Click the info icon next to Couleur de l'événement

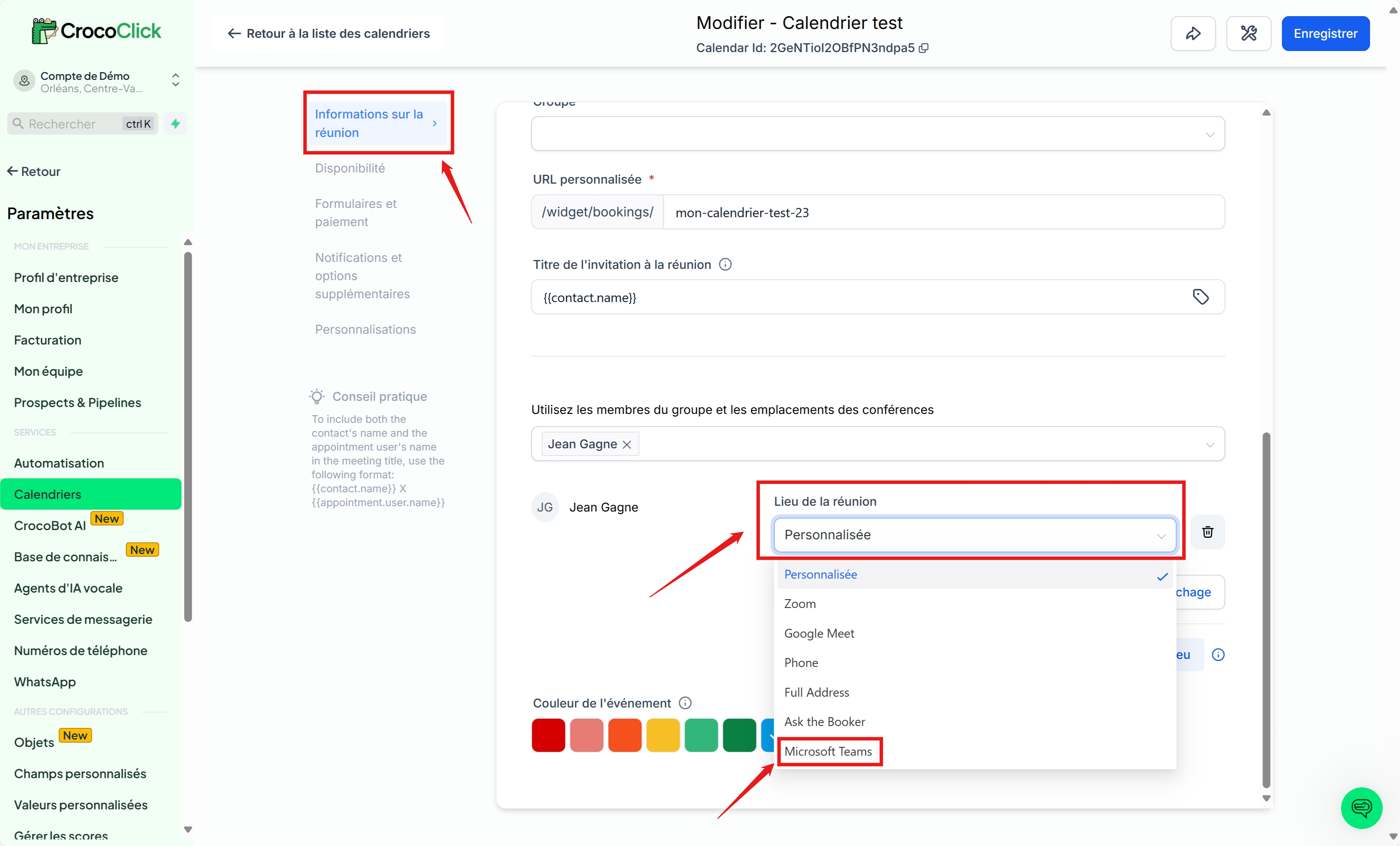(x=685, y=703)
